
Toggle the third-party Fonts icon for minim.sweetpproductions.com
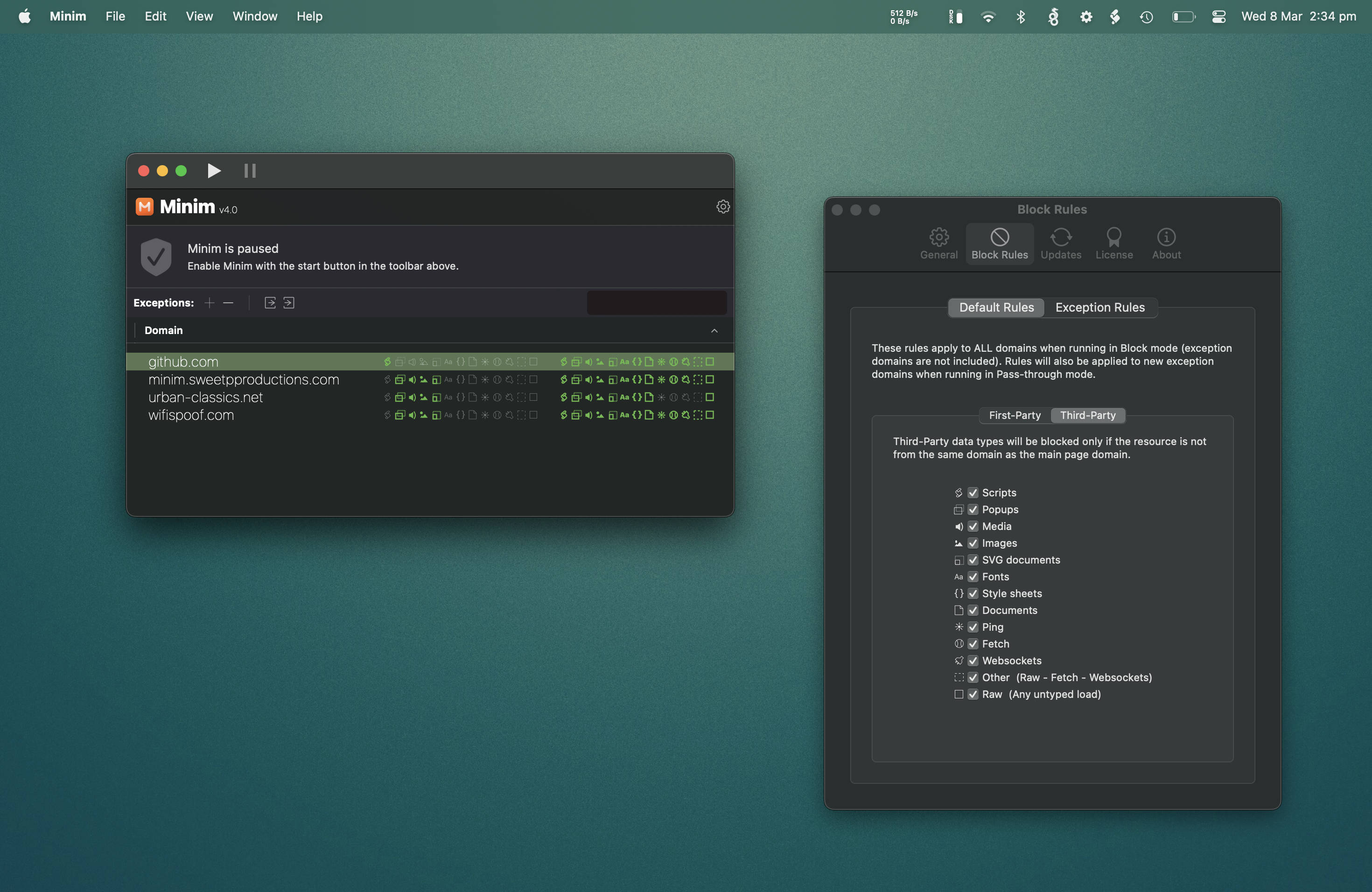coord(624,380)
